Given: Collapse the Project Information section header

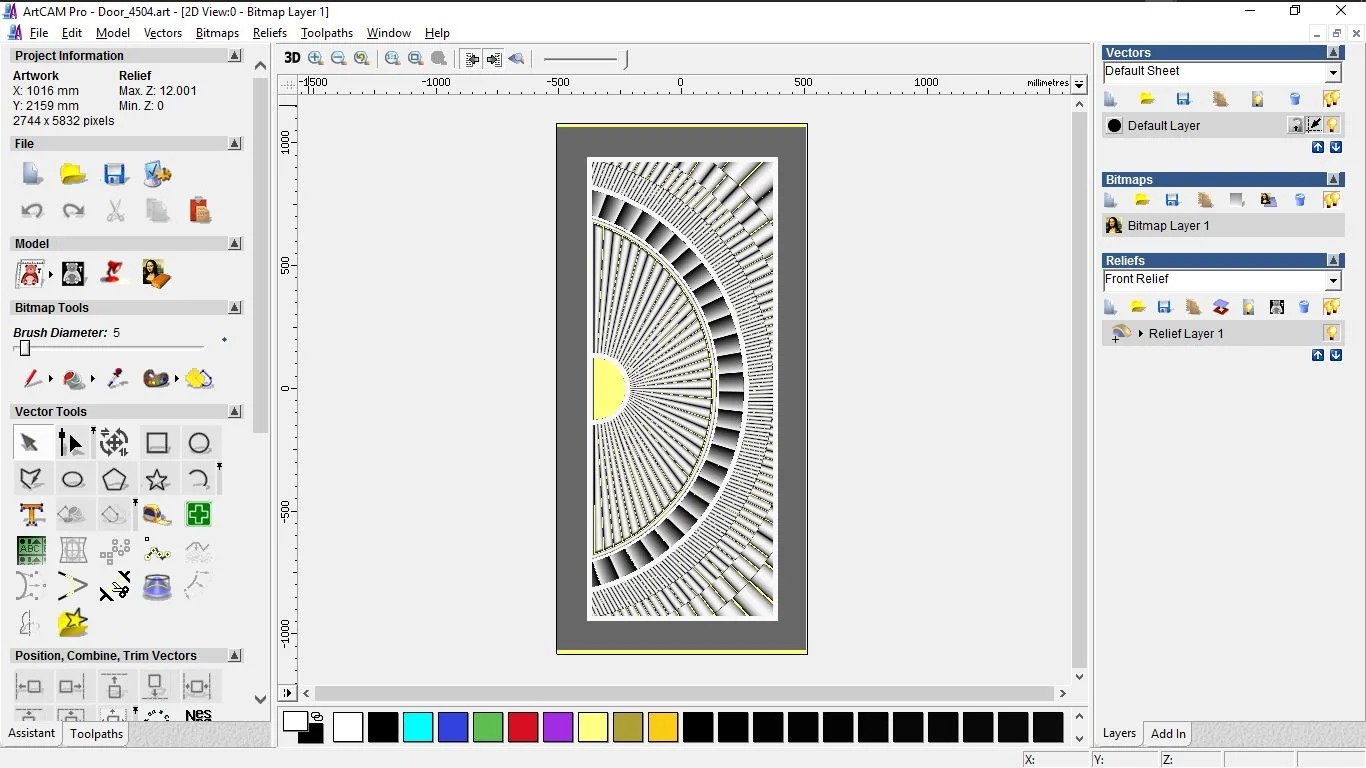Looking at the screenshot, I should [x=235, y=56].
